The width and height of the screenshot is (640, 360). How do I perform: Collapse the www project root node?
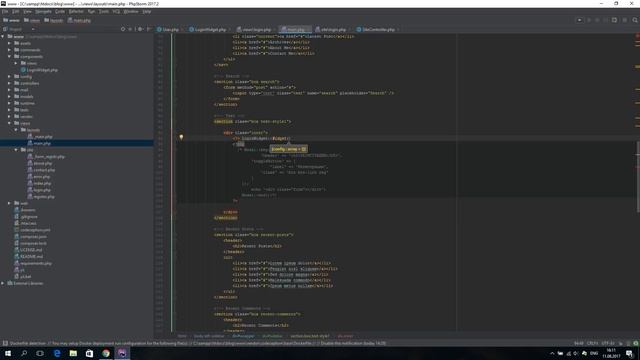point(3,36)
